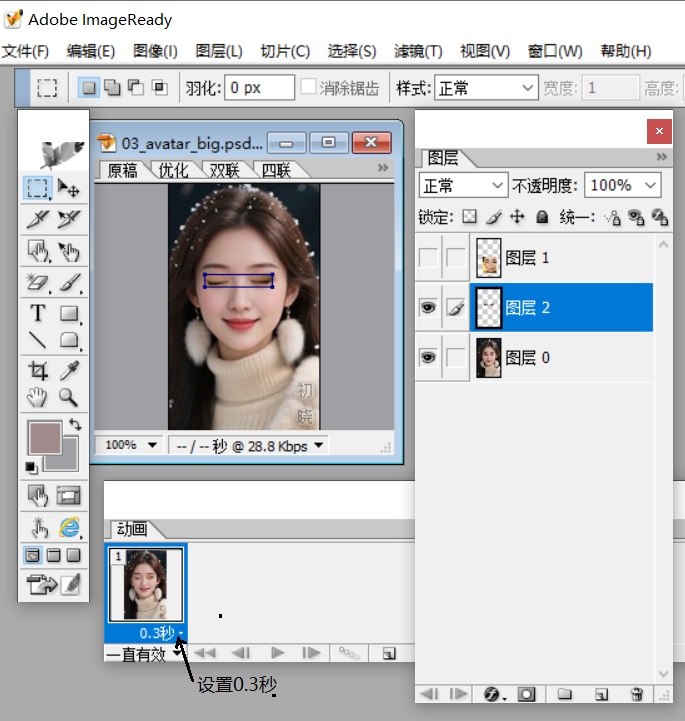Open the 滤镜(T) menu

[x=418, y=51]
